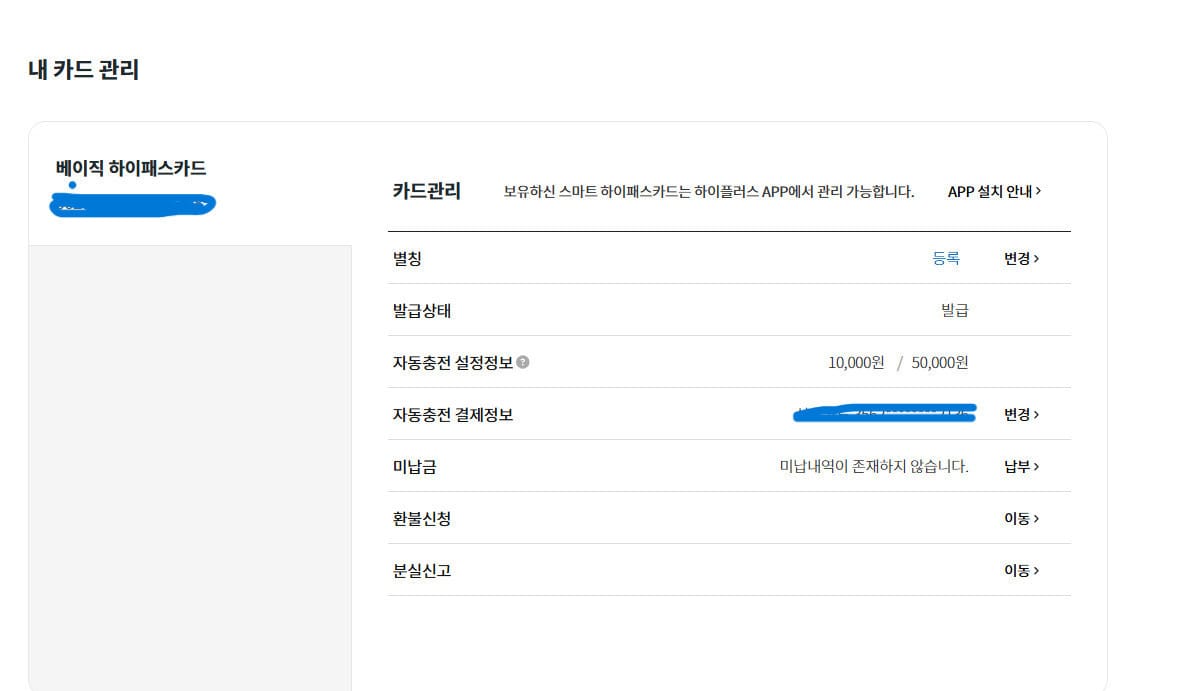Click the 미납내역이 존재하지 않습니다 message
Image resolution: width=1181 pixels, height=691 pixels.
[873, 466]
